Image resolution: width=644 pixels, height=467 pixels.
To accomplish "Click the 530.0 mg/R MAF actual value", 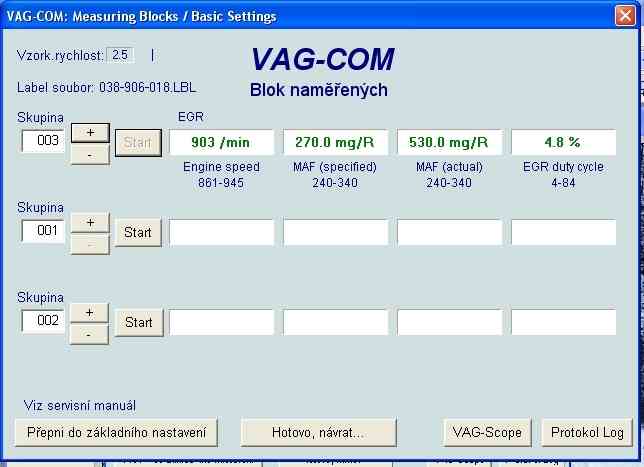I will click(x=450, y=143).
